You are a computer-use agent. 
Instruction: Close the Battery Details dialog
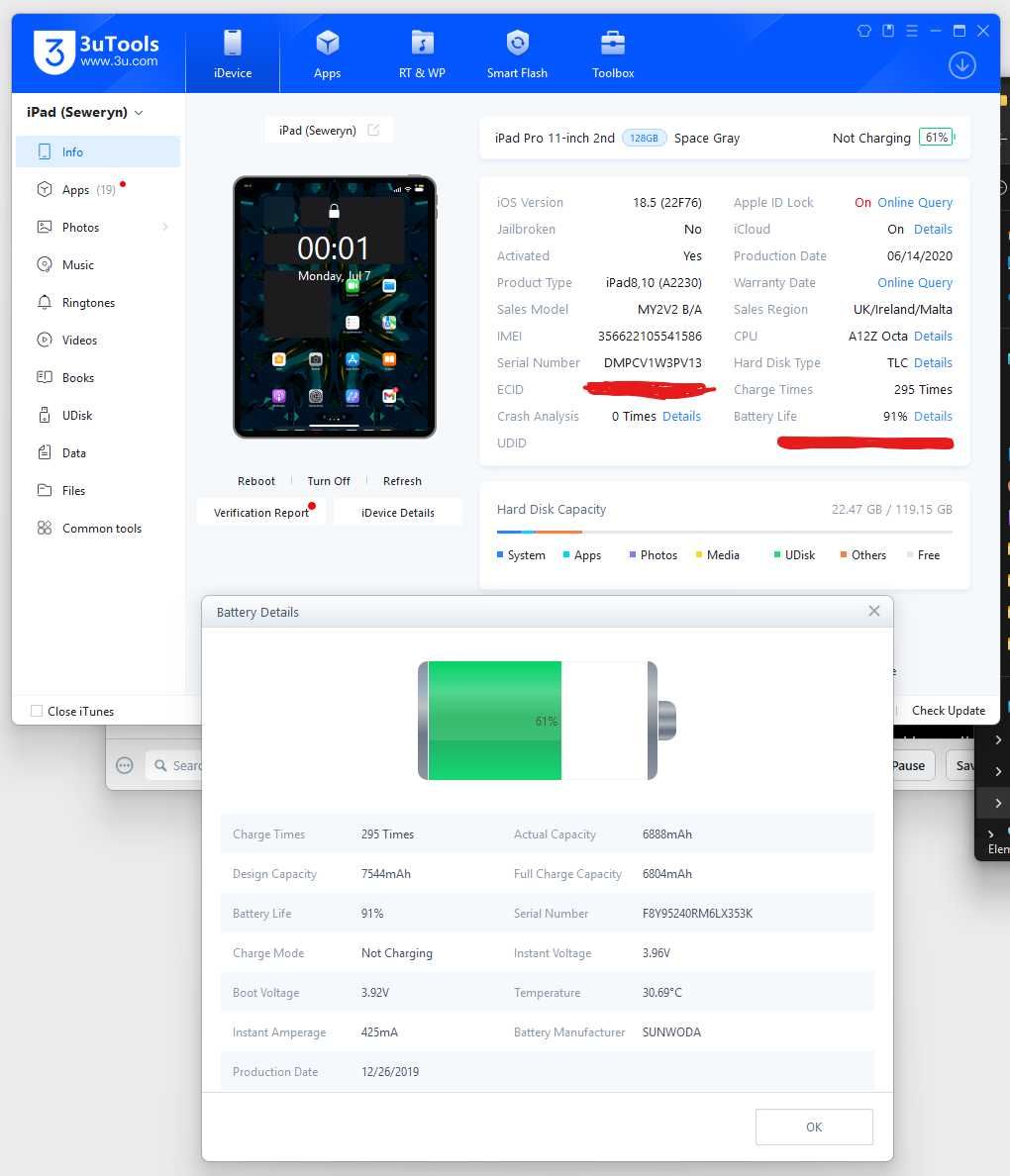click(873, 611)
